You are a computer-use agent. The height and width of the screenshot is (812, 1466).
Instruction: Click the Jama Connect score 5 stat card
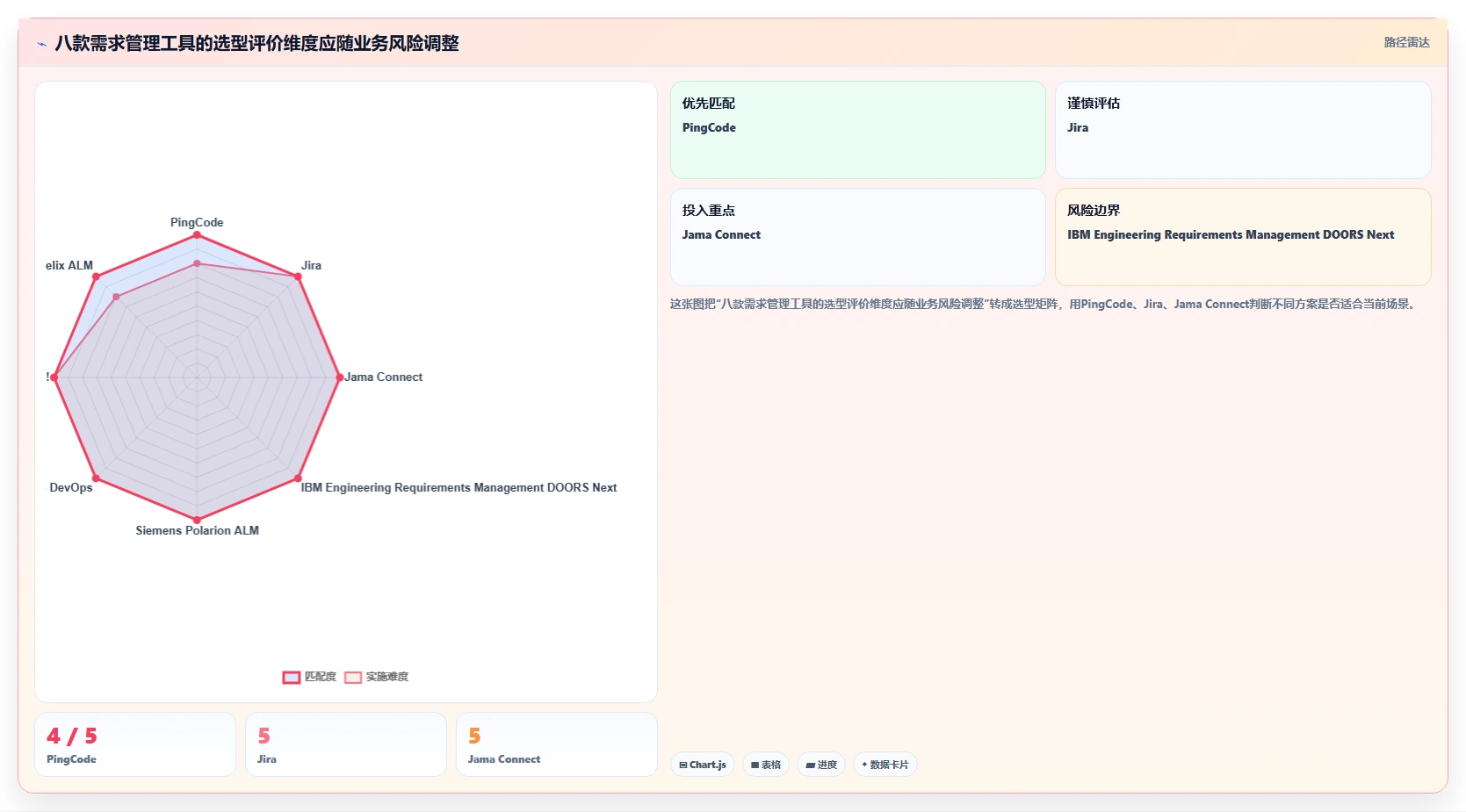557,744
